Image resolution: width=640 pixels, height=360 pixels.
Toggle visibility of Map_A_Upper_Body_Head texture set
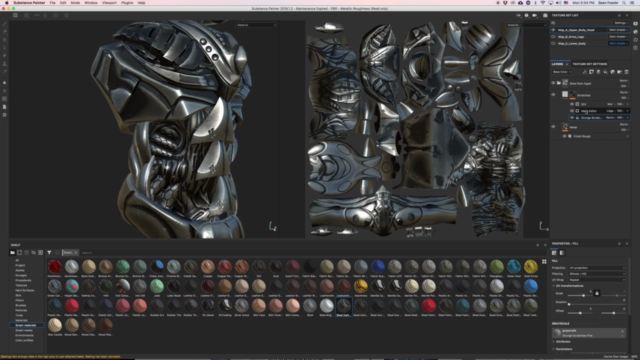(553, 30)
